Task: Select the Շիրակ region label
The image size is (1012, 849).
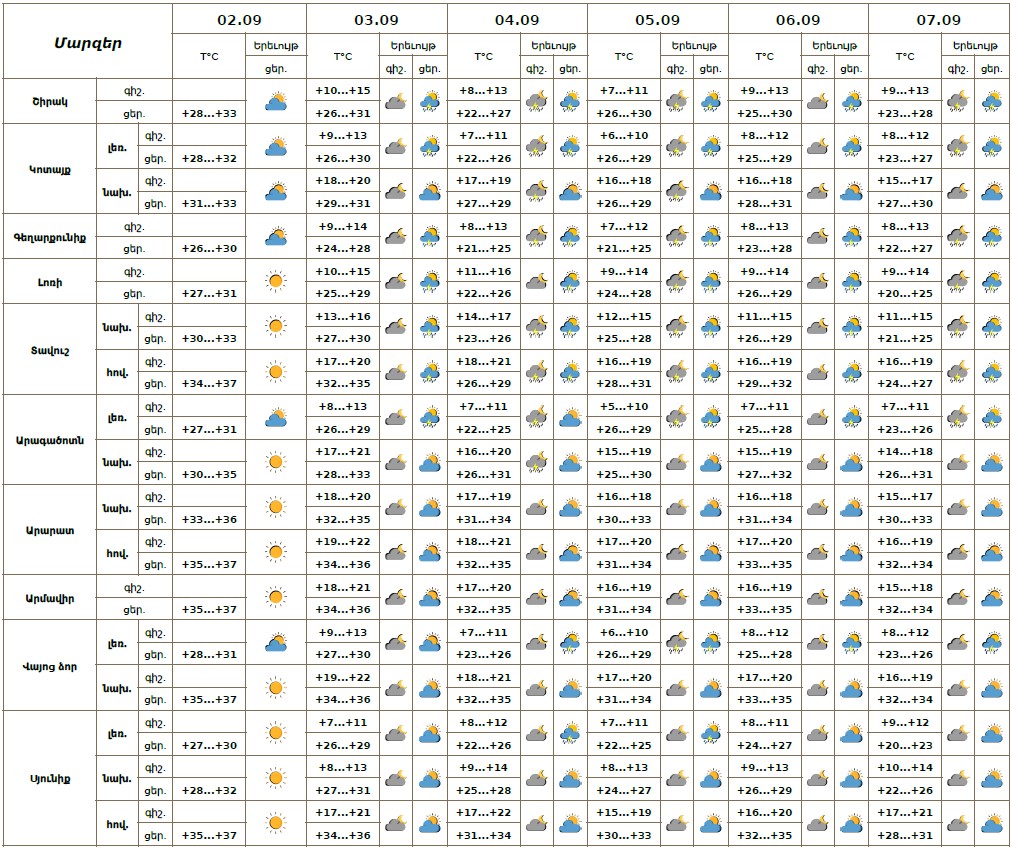Action: [x=50, y=102]
